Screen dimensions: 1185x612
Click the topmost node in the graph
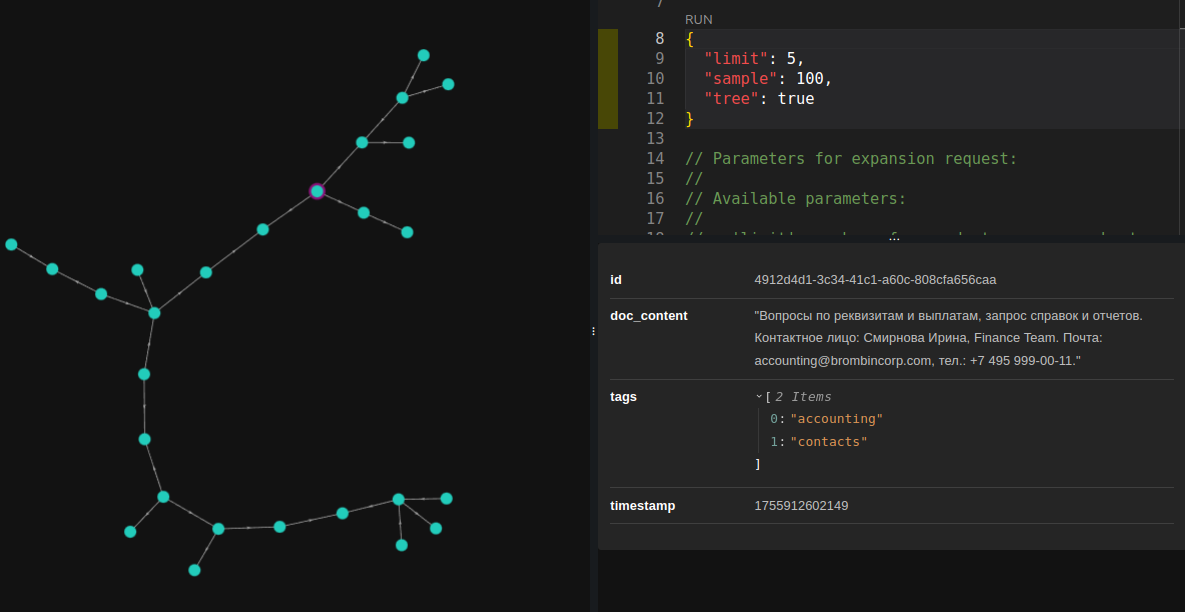tap(423, 55)
